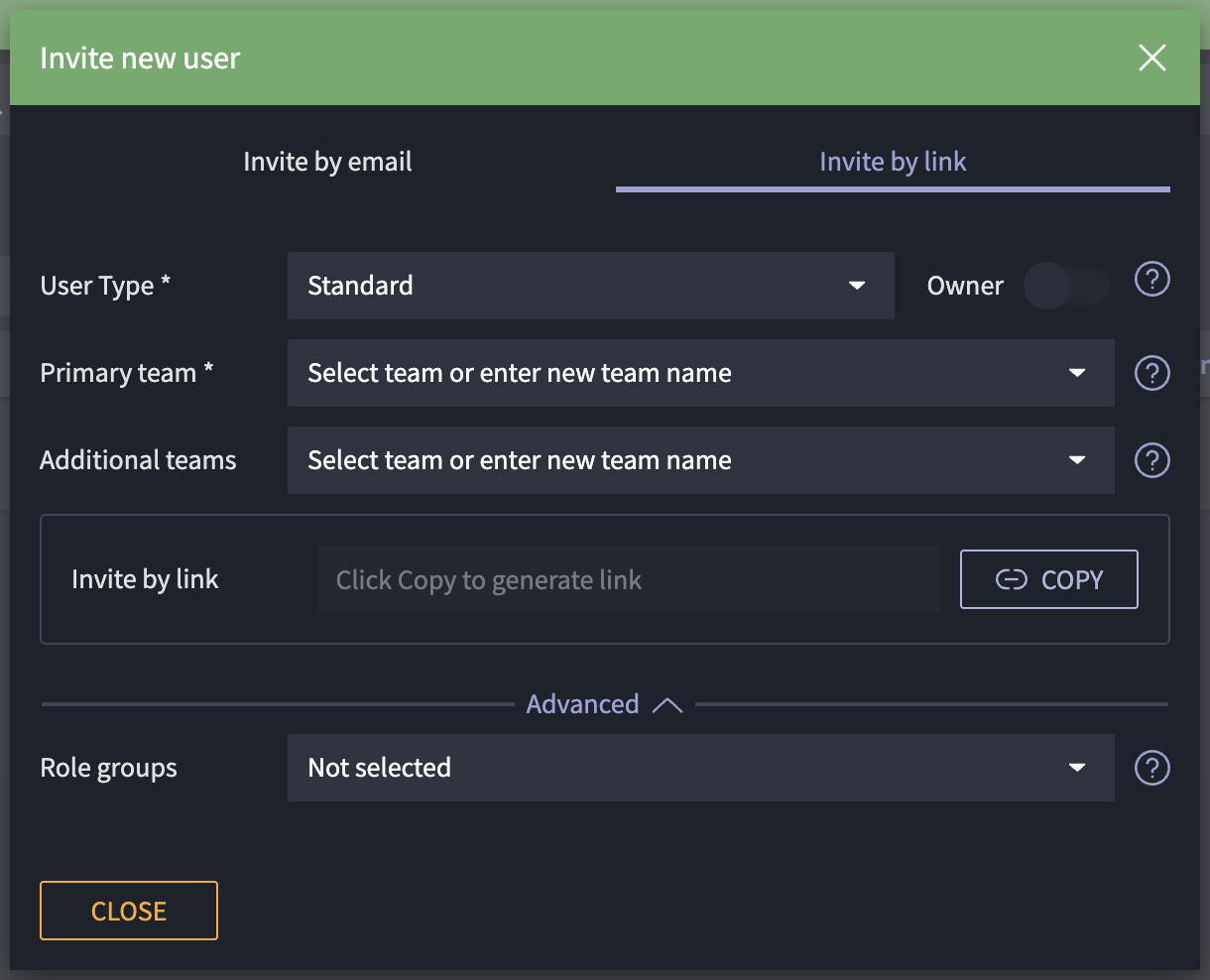Collapse the Advanced section
This screenshot has width=1210, height=980.
point(604,704)
